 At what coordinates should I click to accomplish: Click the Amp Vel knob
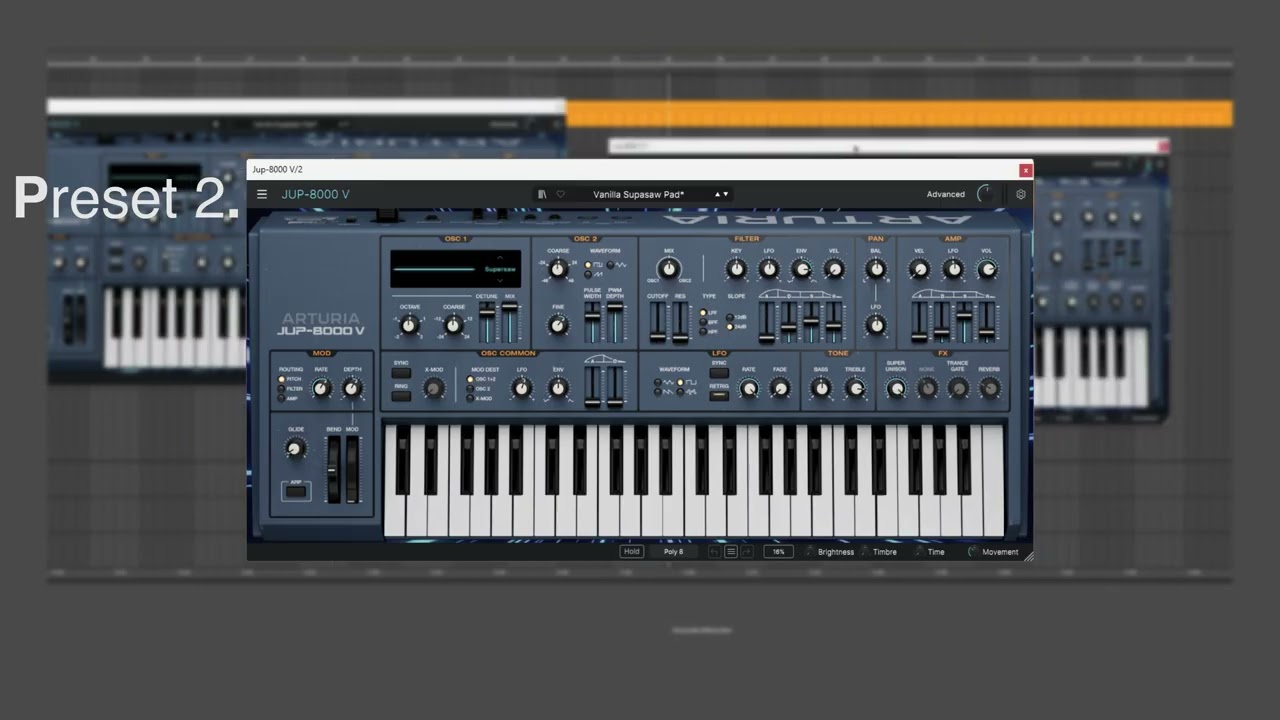919,268
